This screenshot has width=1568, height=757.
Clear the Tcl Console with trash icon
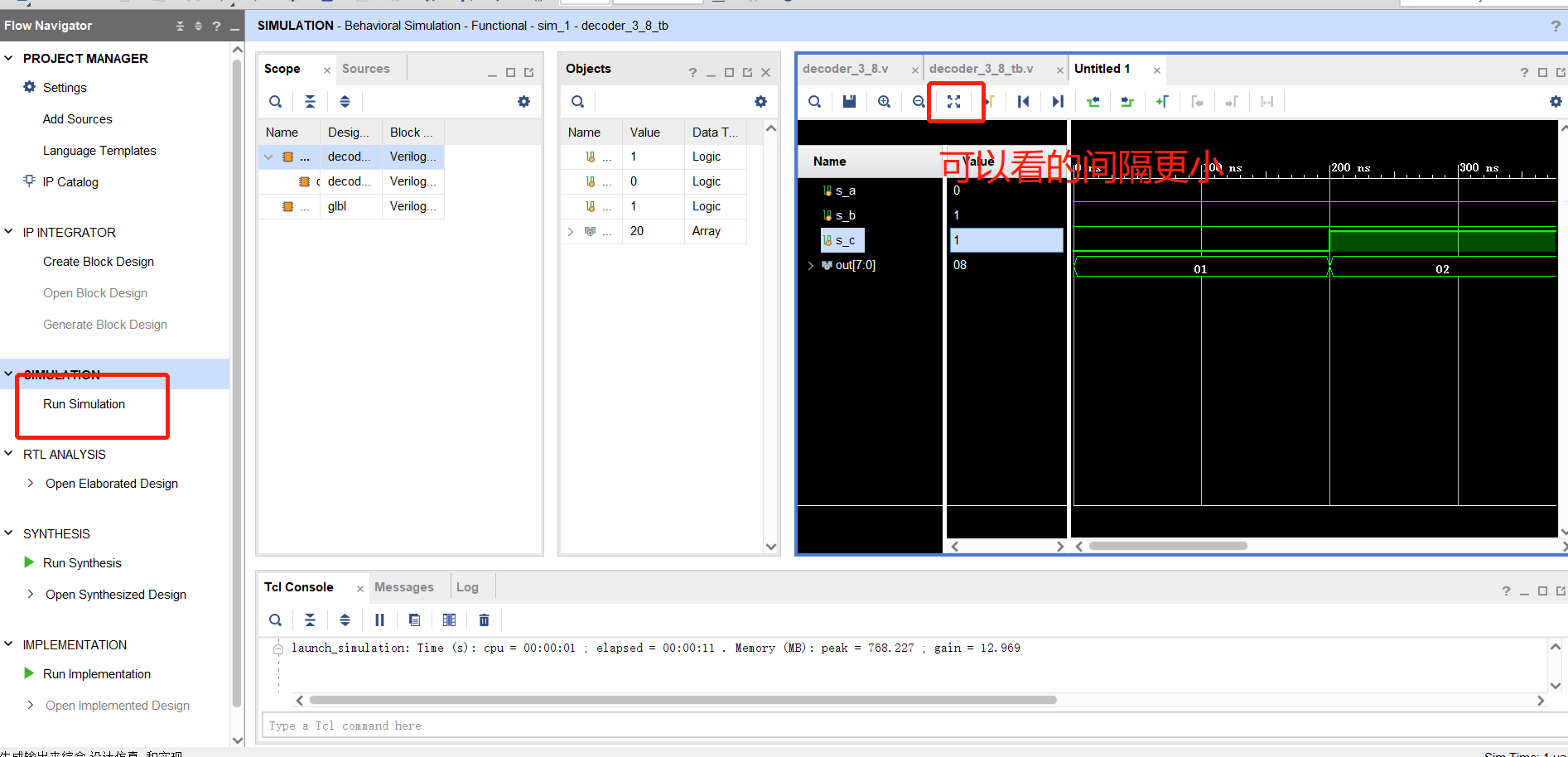484,620
